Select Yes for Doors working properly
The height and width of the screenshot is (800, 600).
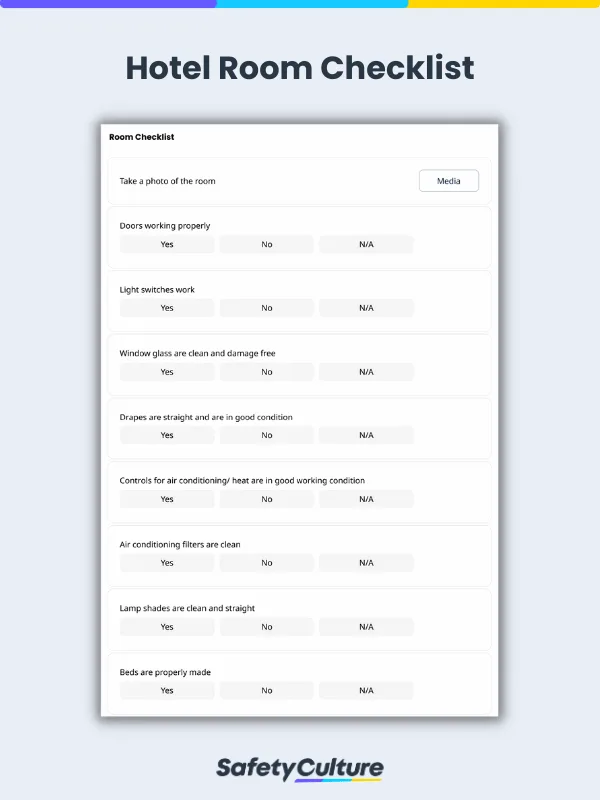click(x=167, y=244)
